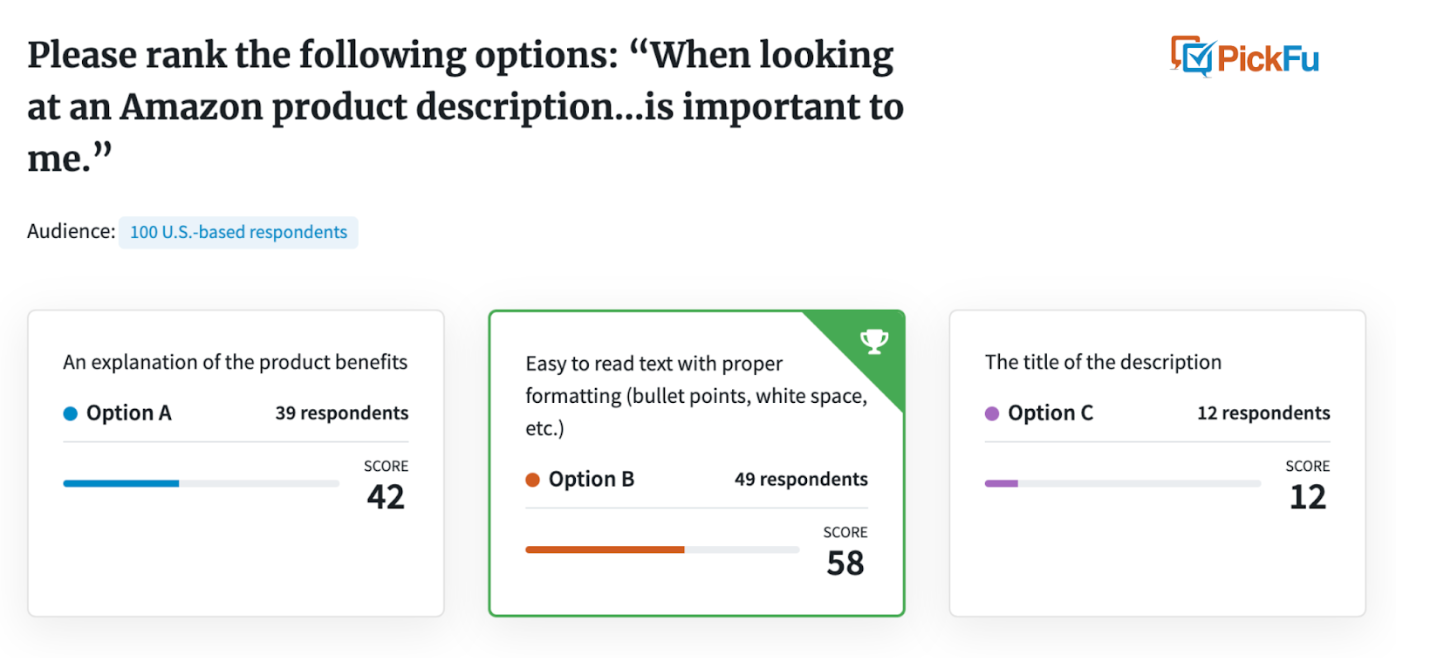
Task: Click the purple Option C dot
Action: [992, 413]
